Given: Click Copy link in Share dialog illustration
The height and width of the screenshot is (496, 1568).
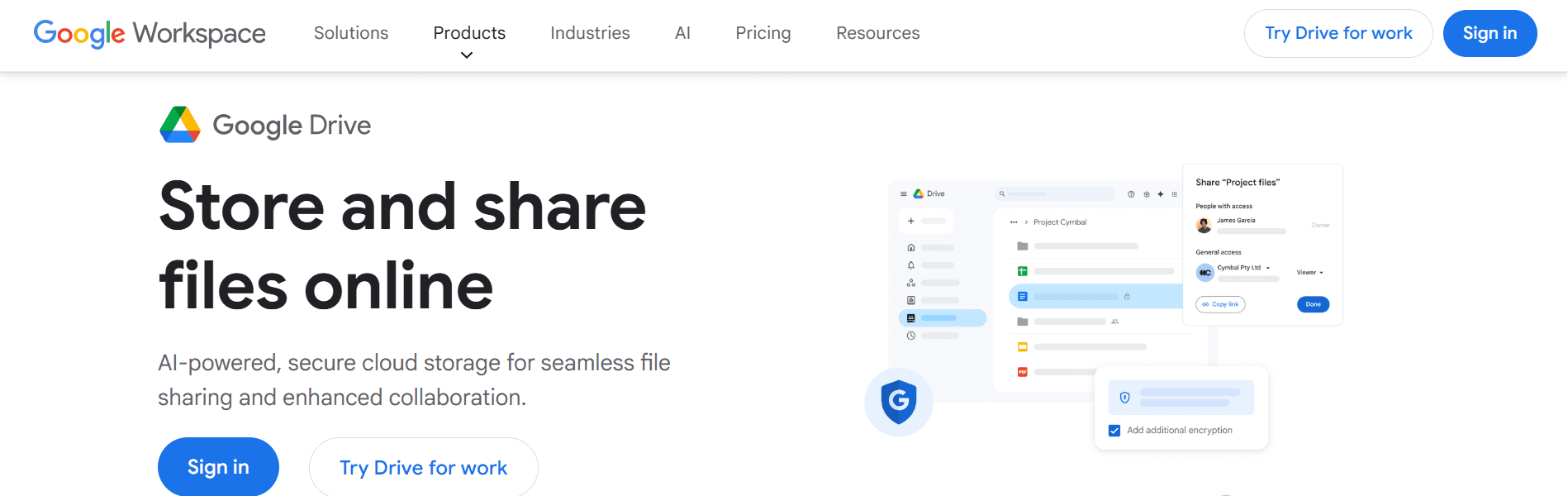Looking at the screenshot, I should [1220, 304].
